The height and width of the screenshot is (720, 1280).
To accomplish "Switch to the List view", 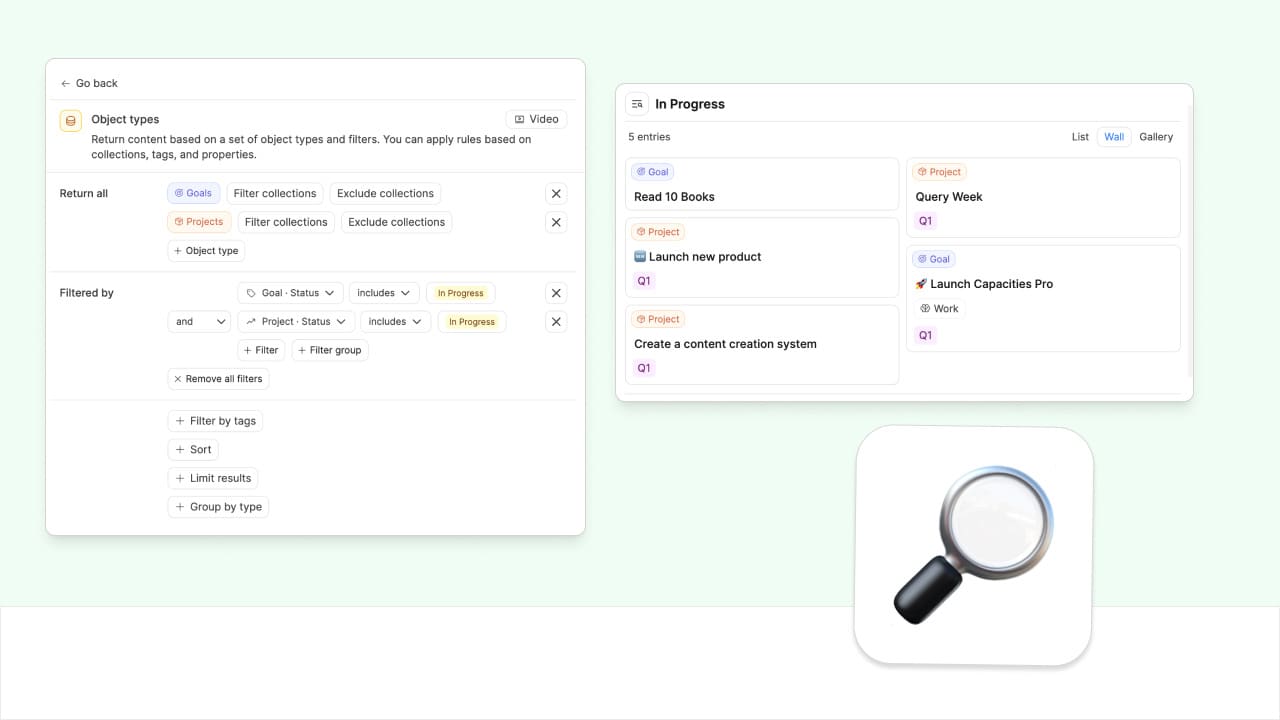I will (x=1080, y=137).
